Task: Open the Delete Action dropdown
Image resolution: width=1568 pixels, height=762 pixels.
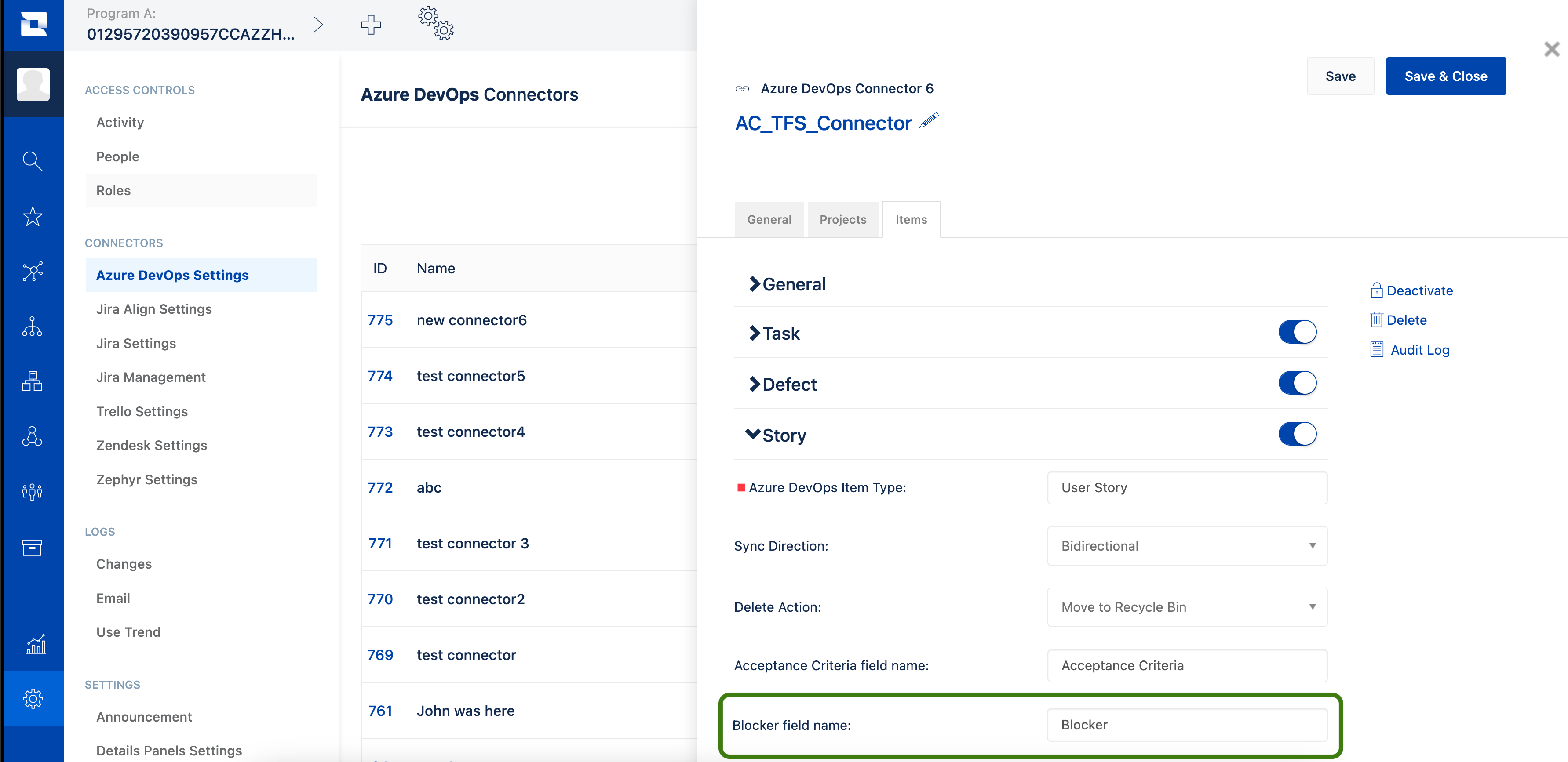Action: pyautogui.click(x=1187, y=607)
